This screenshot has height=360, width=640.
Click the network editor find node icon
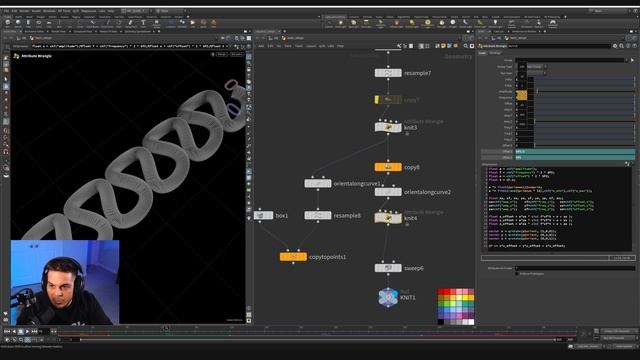click(x=466, y=46)
